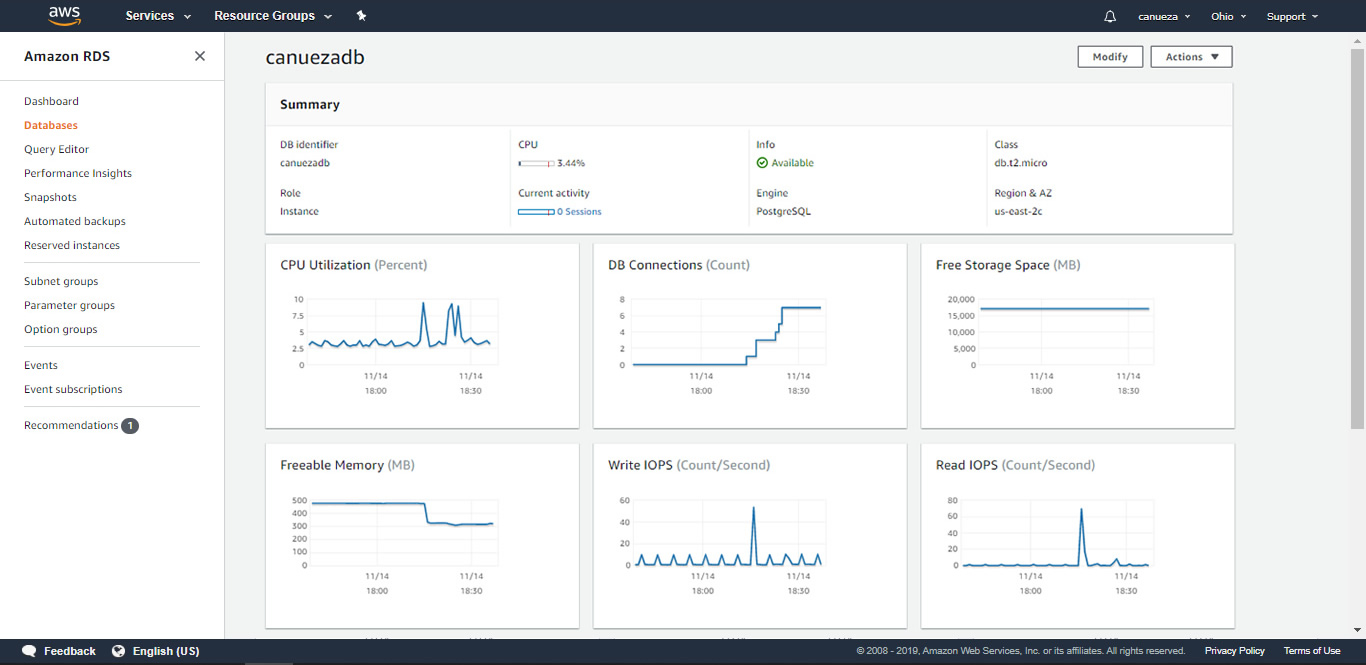Image resolution: width=1366 pixels, height=665 pixels.
Task: Open the Actions dropdown button
Action: point(1192,57)
